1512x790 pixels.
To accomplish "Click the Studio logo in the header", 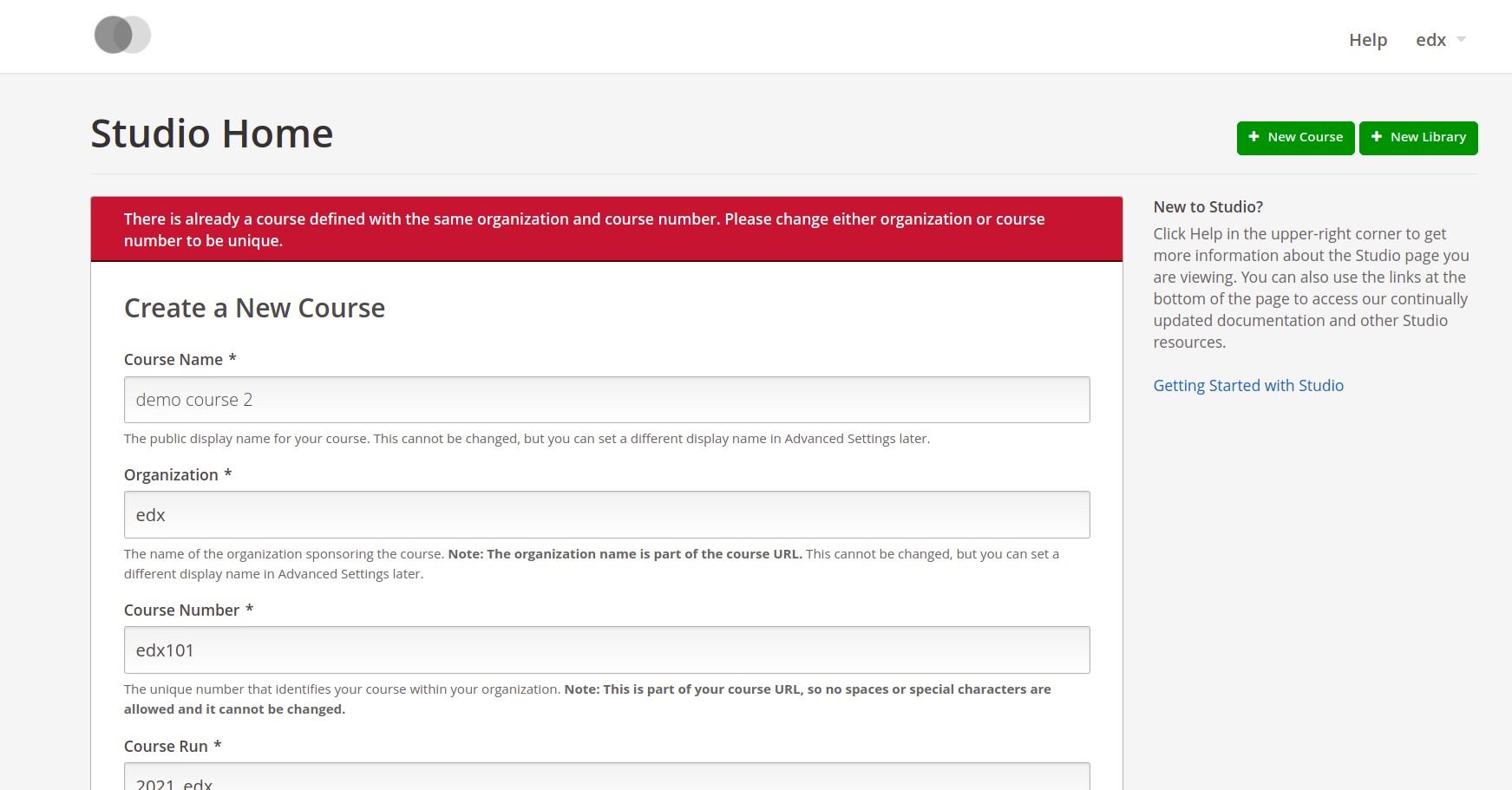I will [122, 35].
